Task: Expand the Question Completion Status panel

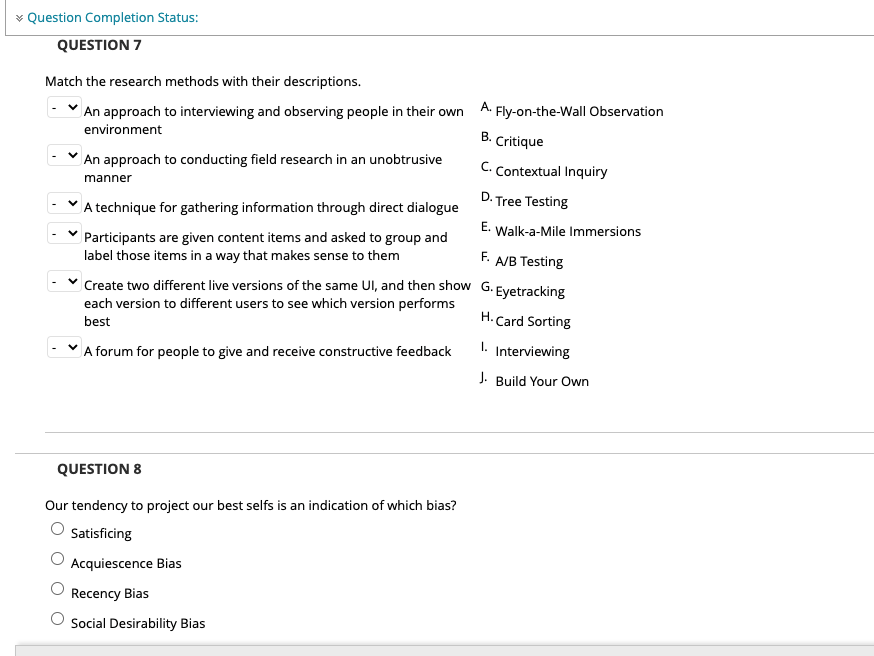Action: pos(18,17)
